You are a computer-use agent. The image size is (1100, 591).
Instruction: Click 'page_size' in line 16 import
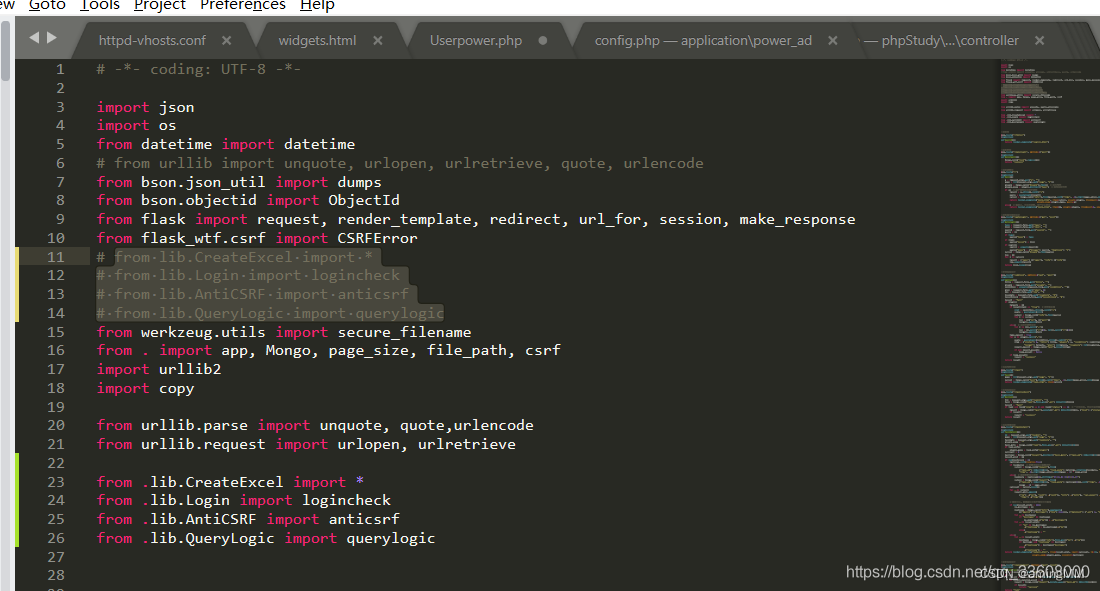pos(368,351)
